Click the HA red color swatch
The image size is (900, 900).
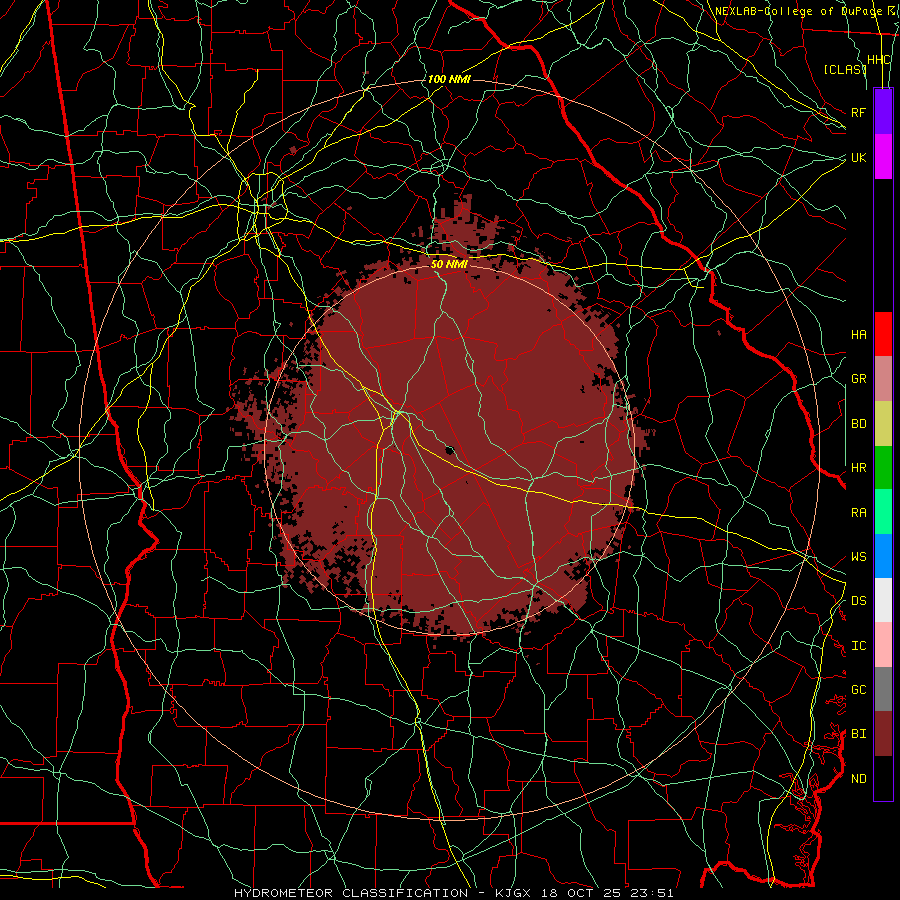tap(883, 334)
